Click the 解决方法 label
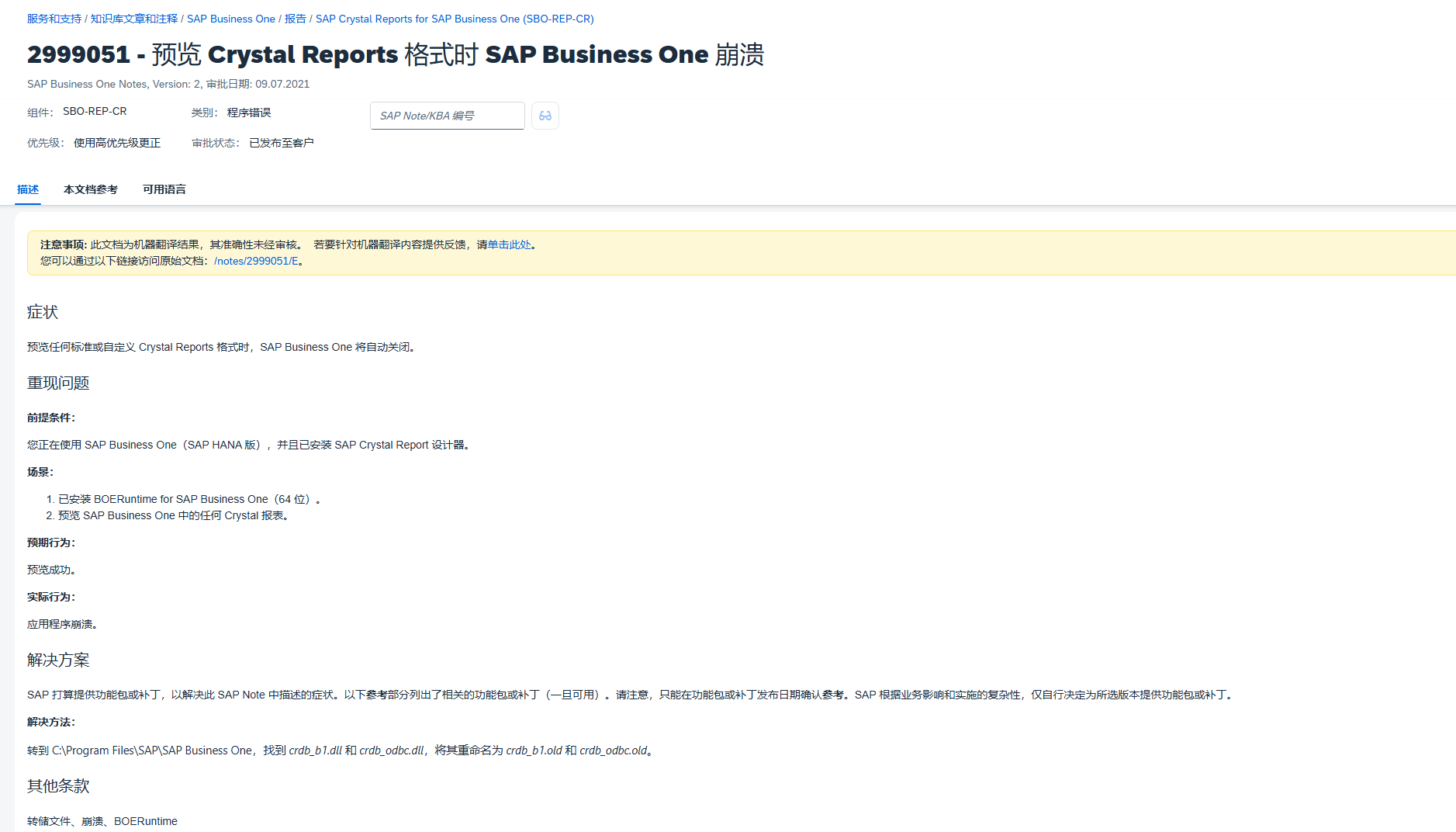The image size is (1456, 832). point(51,722)
